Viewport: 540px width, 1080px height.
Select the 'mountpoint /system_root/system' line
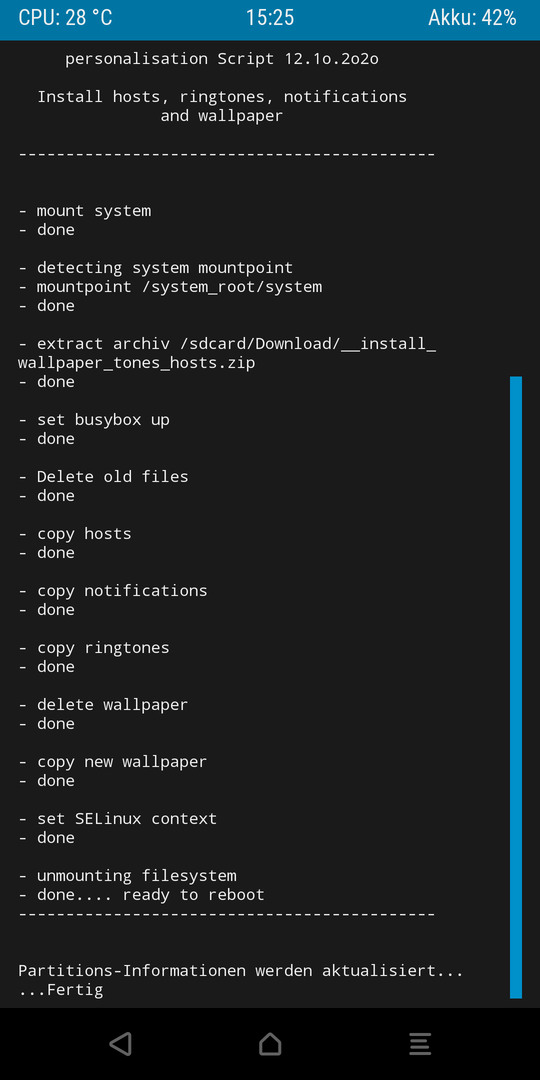point(170,287)
